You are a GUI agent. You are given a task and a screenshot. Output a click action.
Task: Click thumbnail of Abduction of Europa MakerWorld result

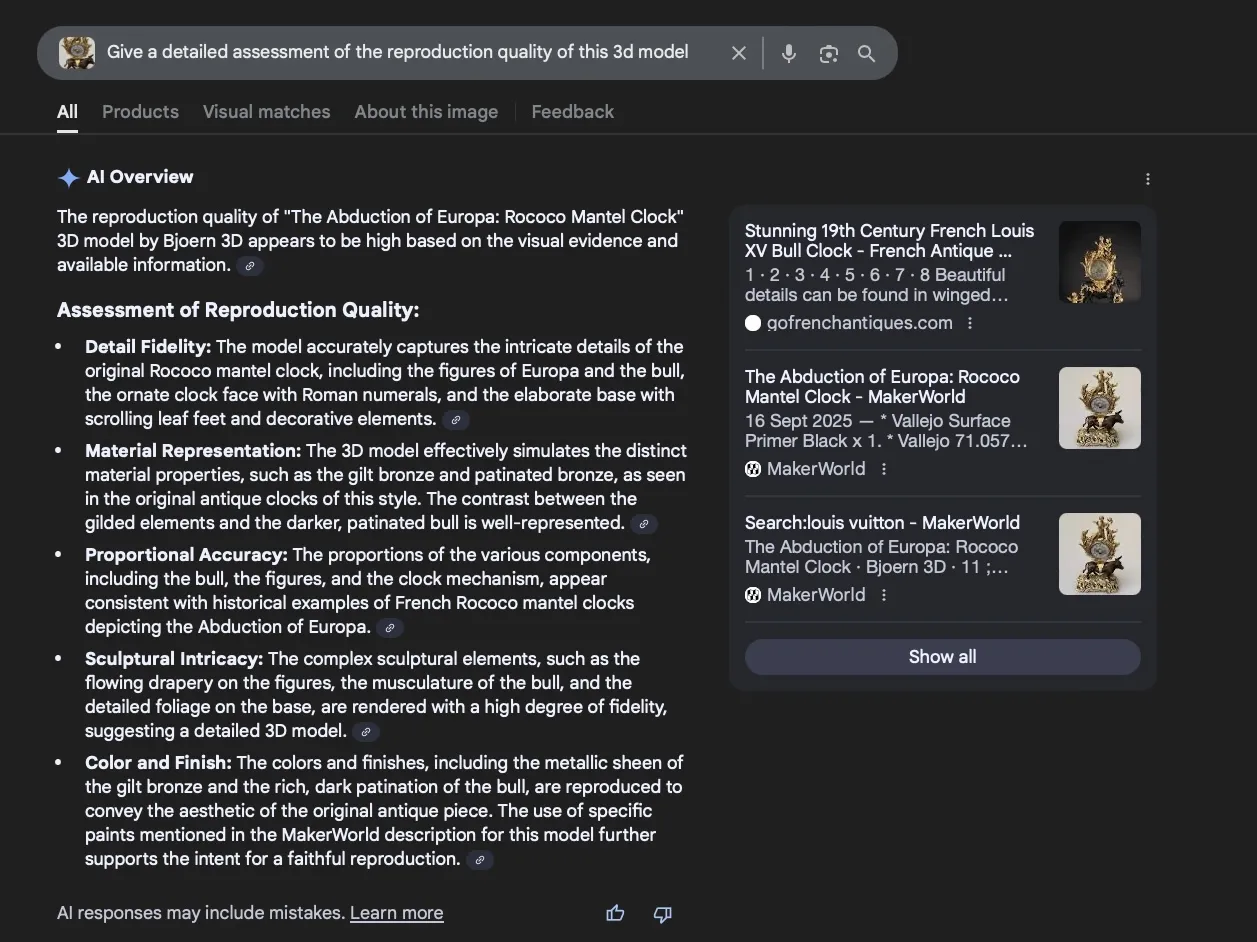pos(1100,408)
